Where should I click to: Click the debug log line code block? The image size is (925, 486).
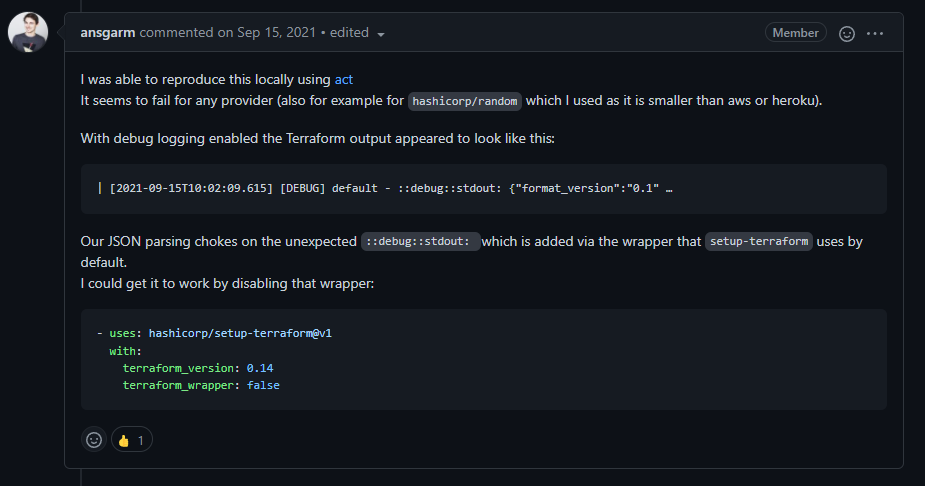pos(484,189)
